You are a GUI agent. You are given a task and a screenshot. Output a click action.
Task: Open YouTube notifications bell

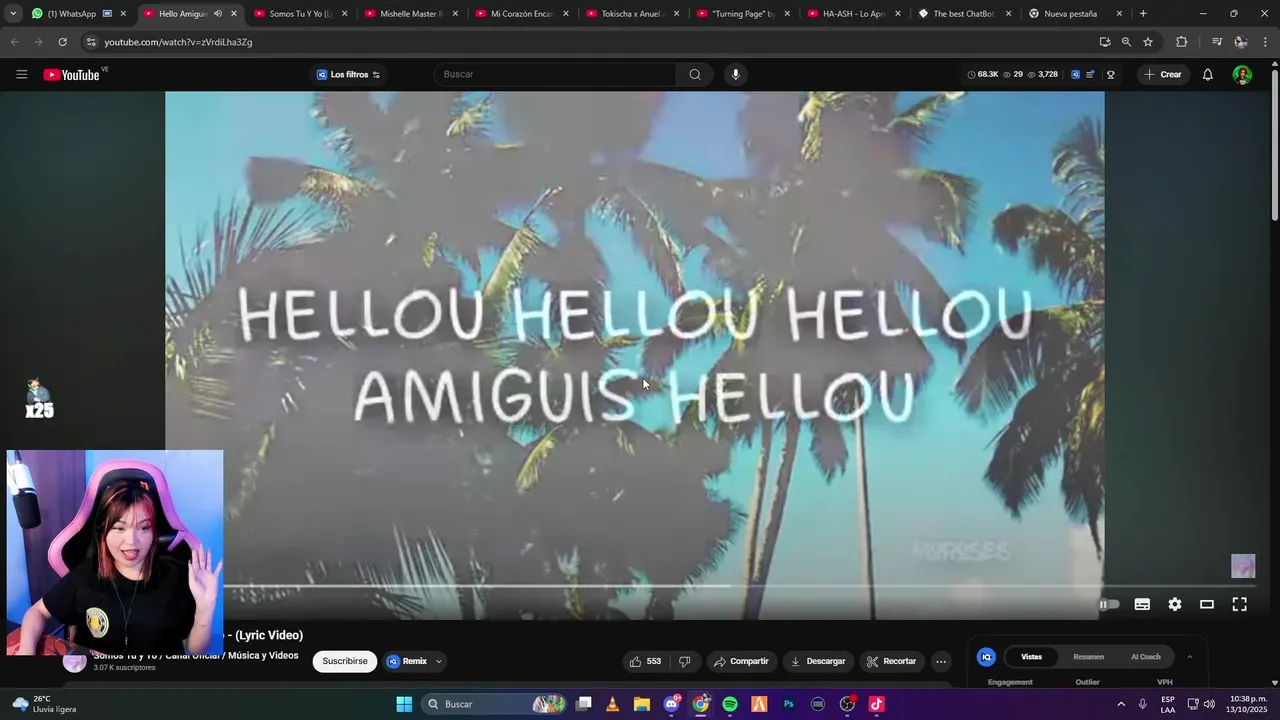tap(1208, 75)
